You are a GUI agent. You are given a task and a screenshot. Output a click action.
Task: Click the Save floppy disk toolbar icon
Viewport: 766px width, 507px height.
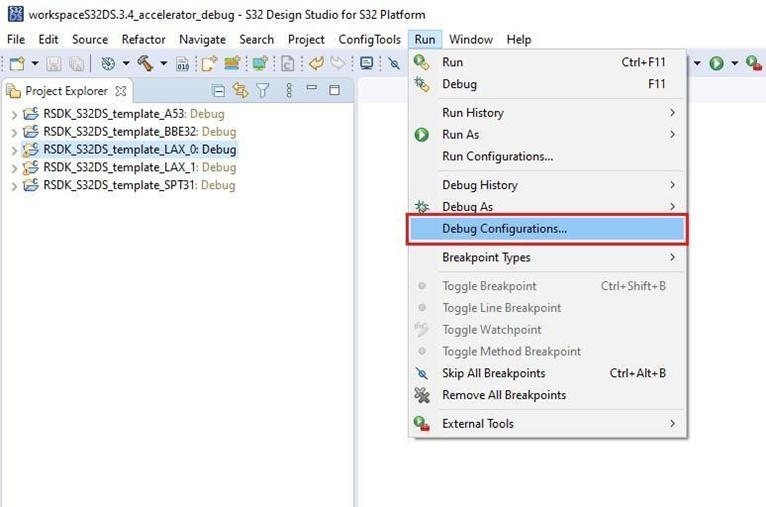(54, 63)
